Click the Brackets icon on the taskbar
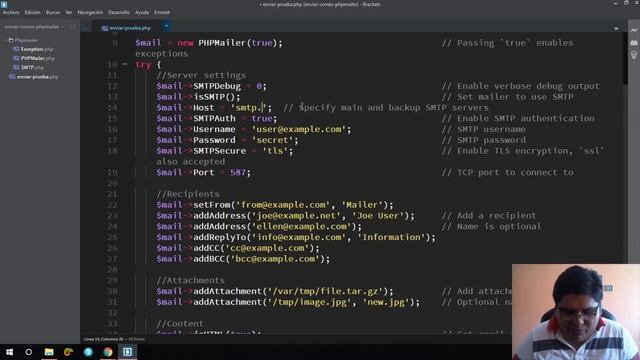640x360 pixels. (127, 352)
